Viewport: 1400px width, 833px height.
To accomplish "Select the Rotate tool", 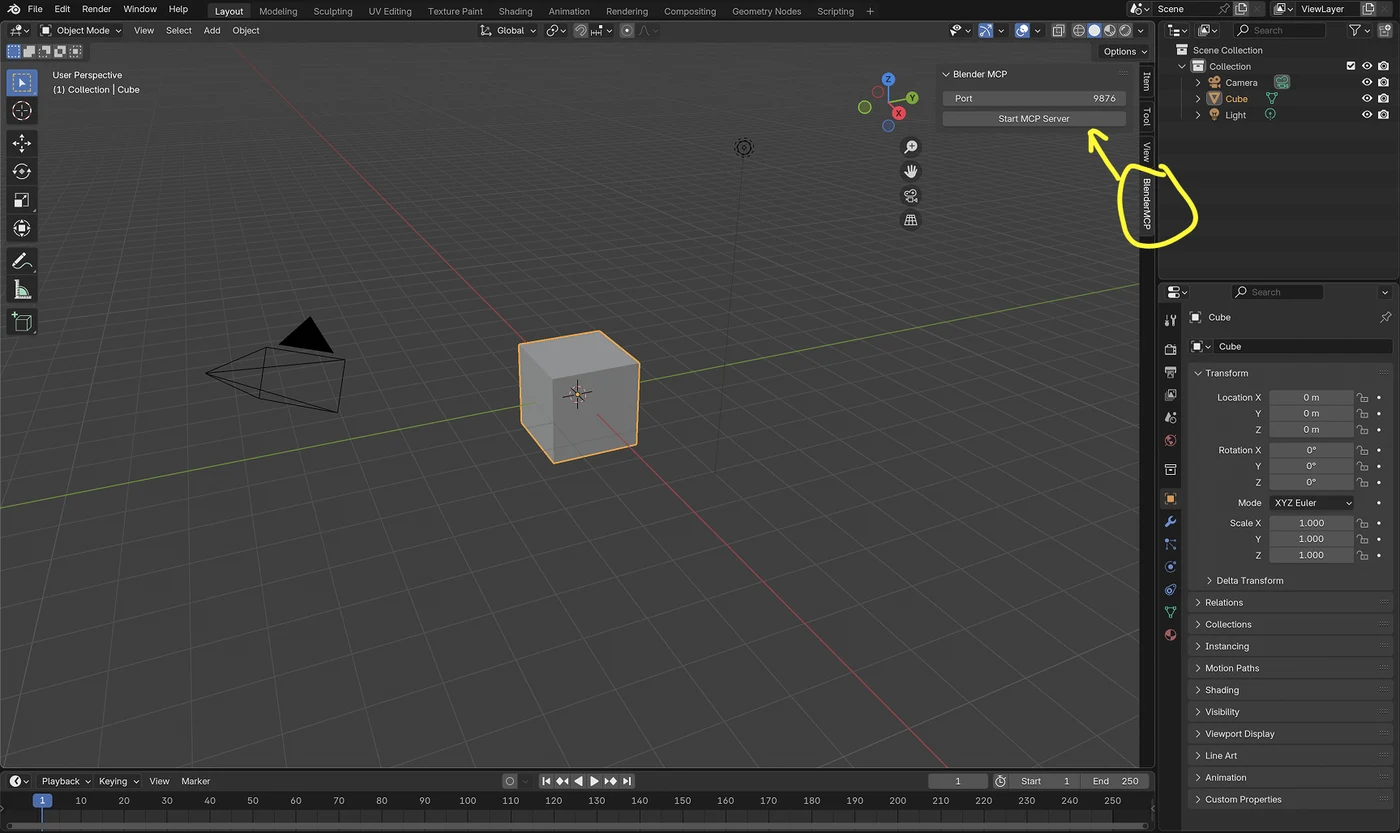I will click(21, 172).
